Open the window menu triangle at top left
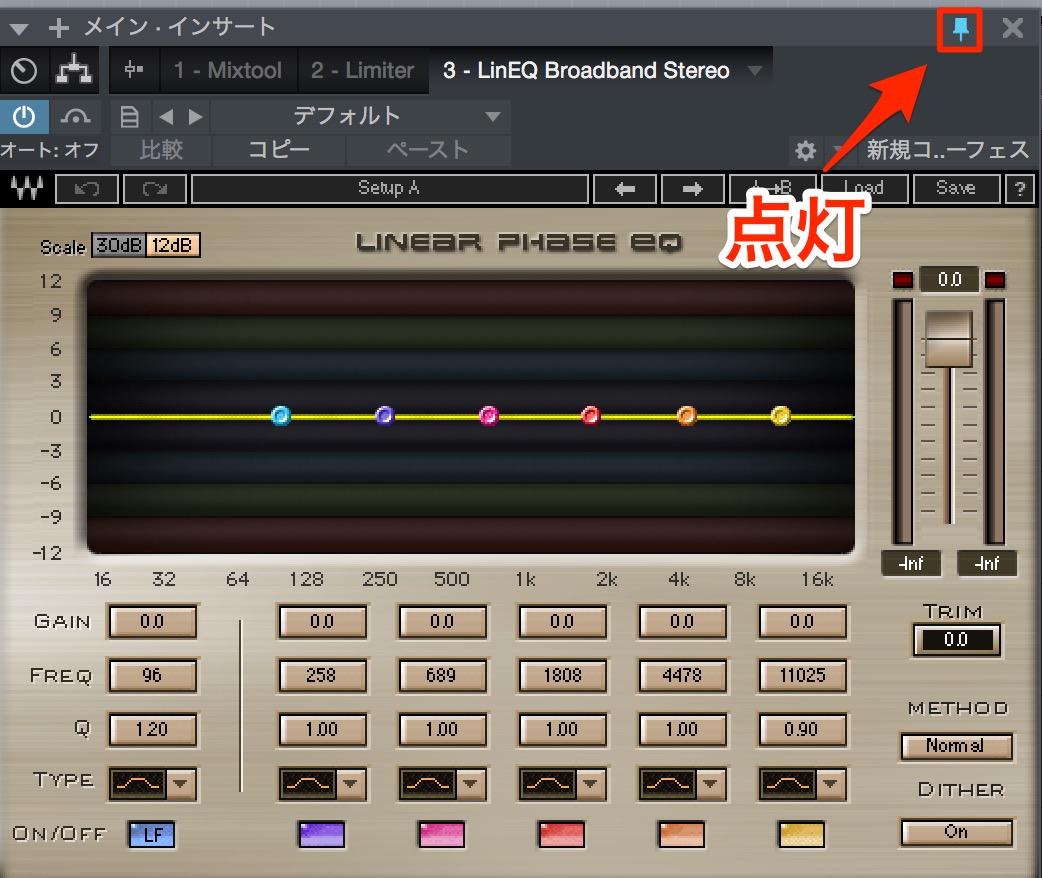This screenshot has height=878, width=1042. coord(19,29)
